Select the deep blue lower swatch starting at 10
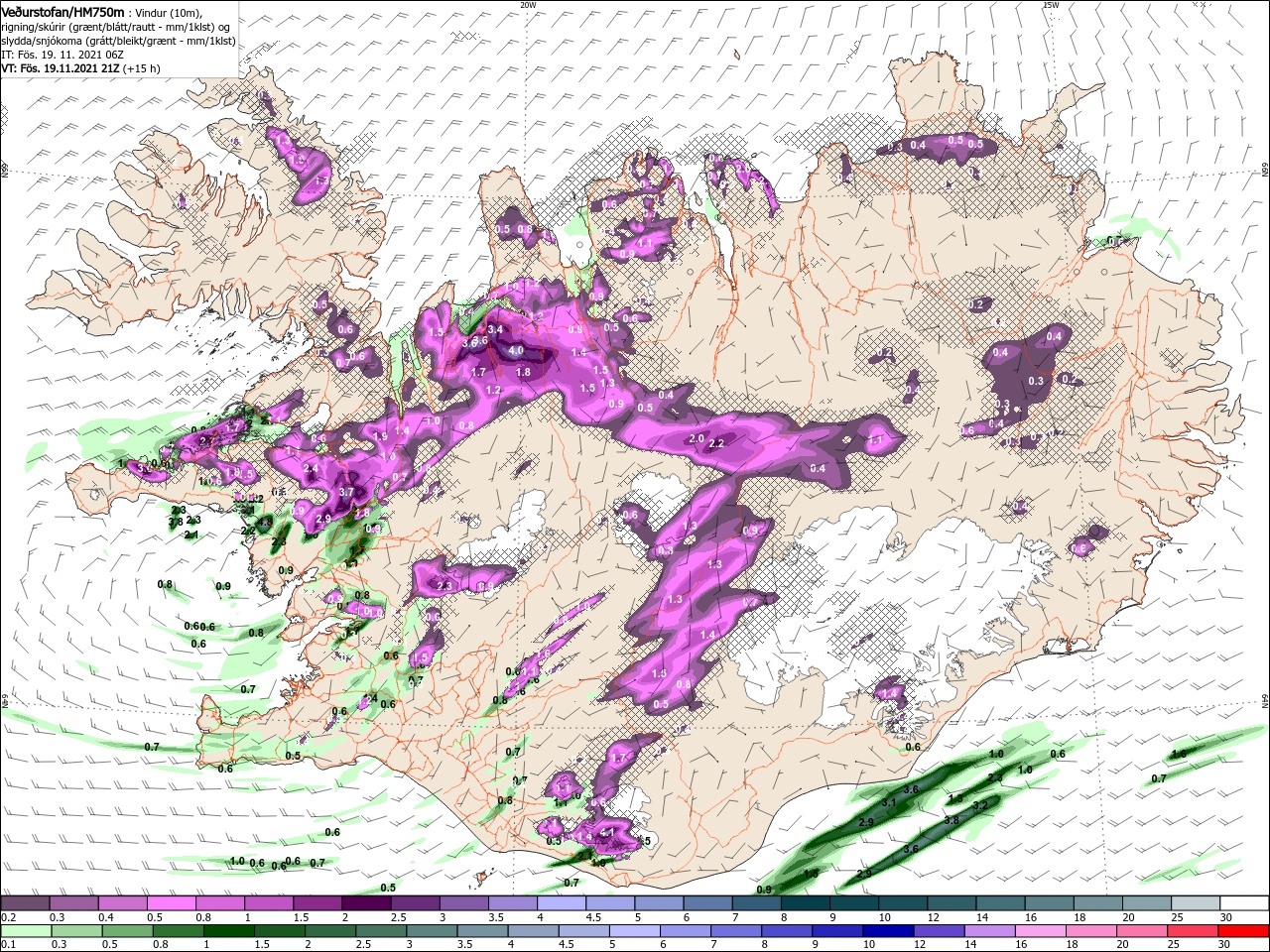 coord(888,931)
